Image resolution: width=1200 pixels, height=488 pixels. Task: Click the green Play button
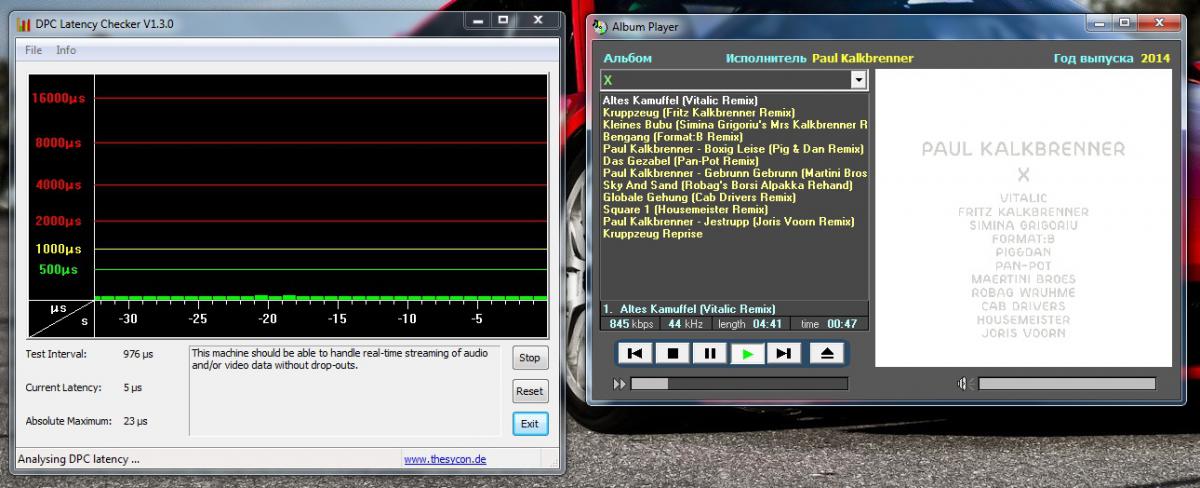[747, 353]
